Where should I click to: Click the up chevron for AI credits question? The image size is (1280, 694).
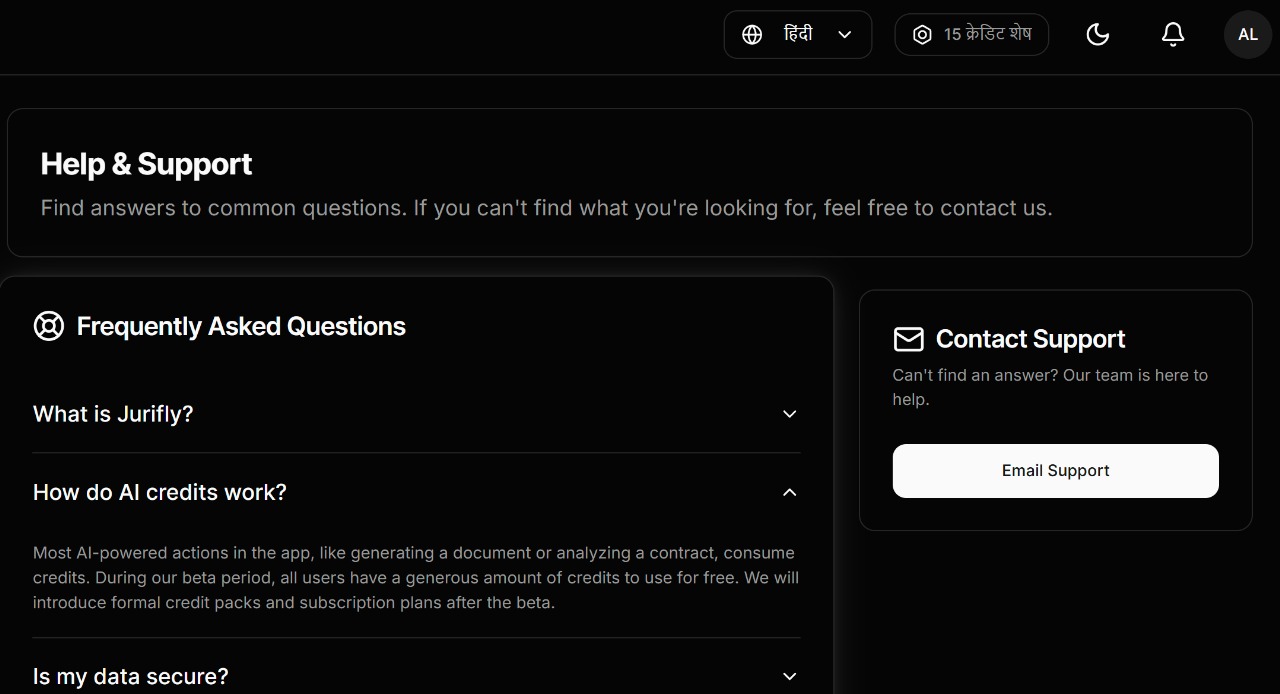point(789,492)
